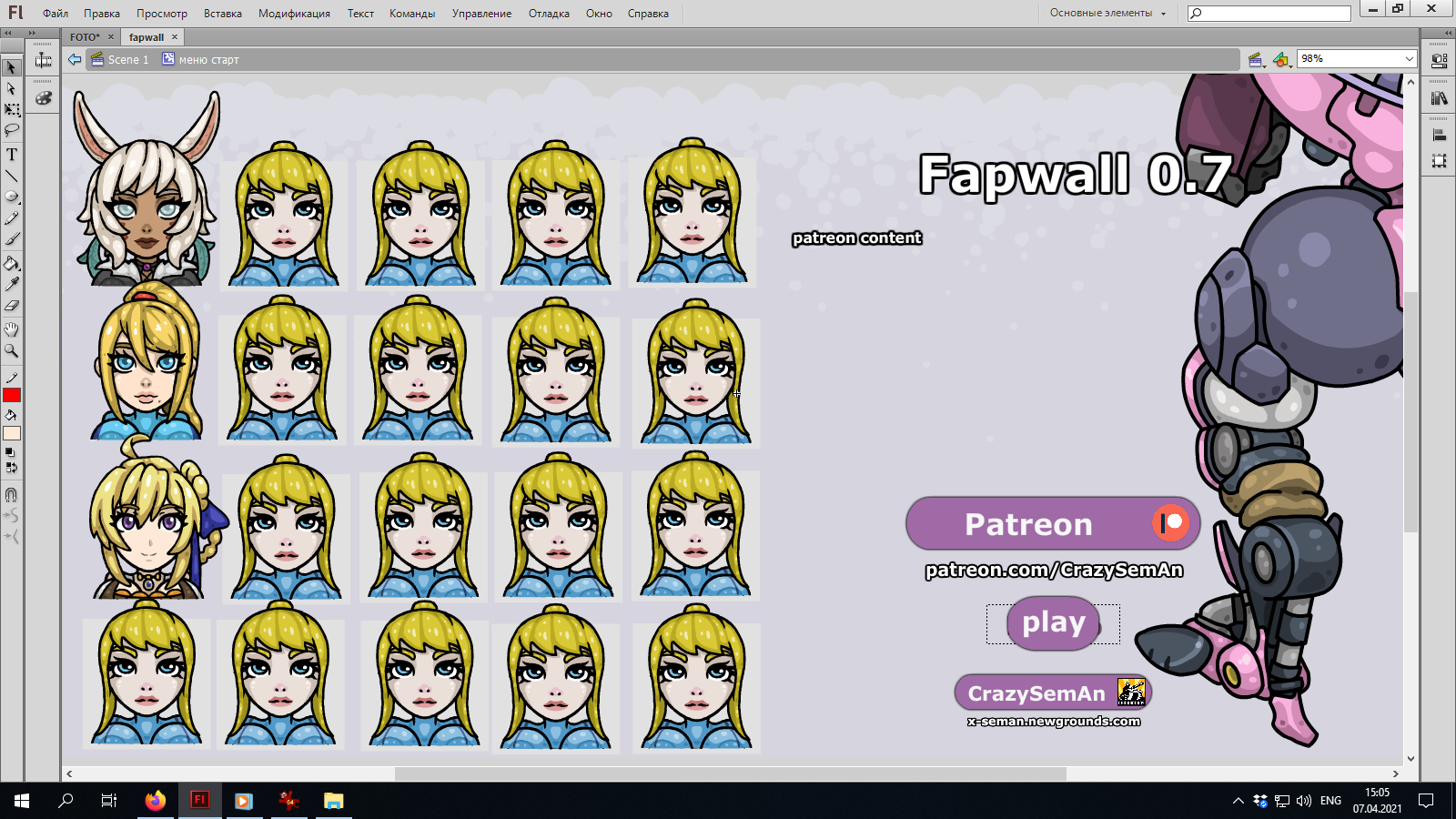This screenshot has height=819, width=1456.
Task: Open the Вставка menu
Action: coord(223,14)
